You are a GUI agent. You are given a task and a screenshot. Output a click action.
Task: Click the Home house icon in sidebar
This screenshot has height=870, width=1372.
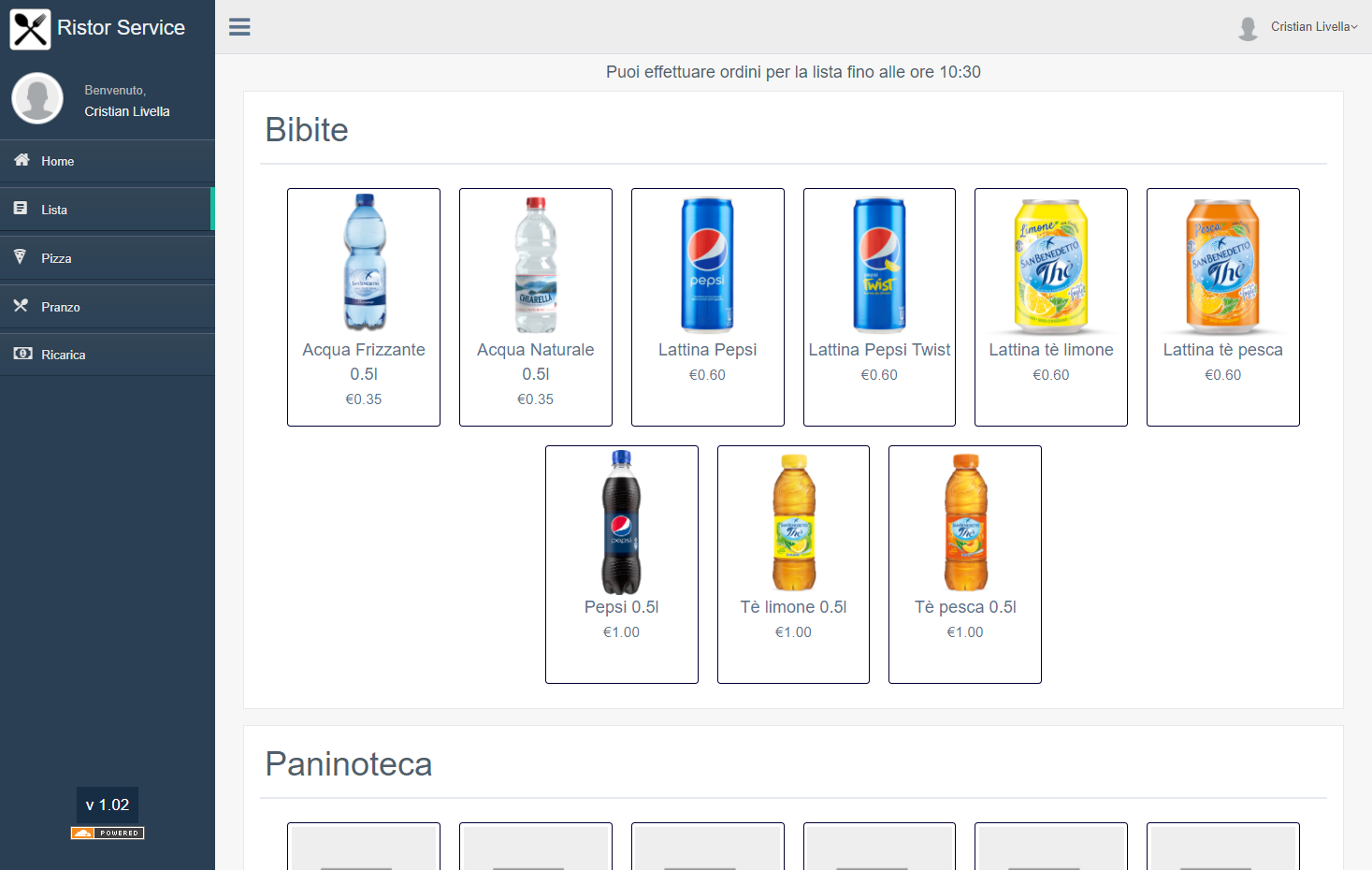(x=22, y=160)
